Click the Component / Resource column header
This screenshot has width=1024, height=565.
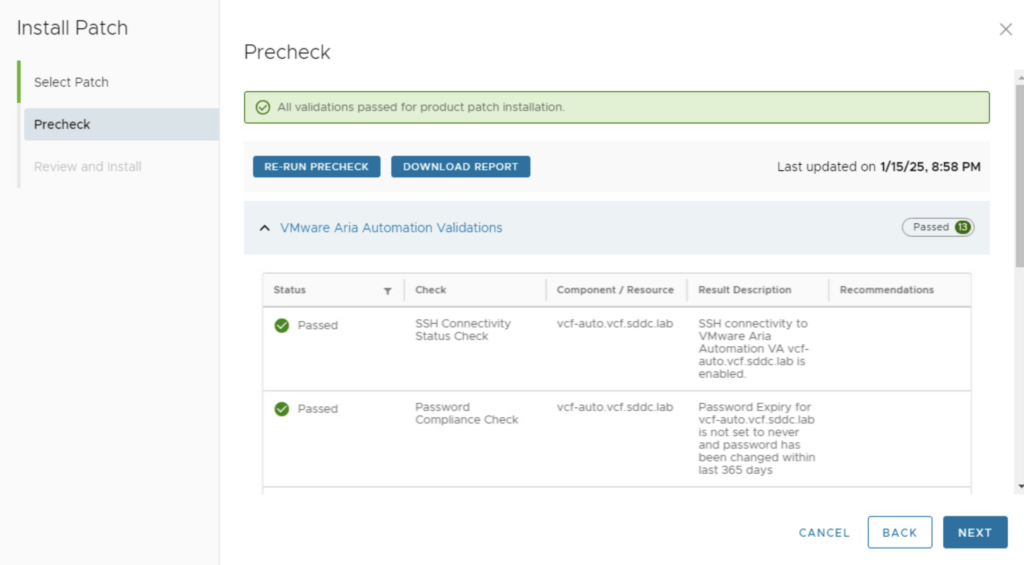pyautogui.click(x=615, y=290)
